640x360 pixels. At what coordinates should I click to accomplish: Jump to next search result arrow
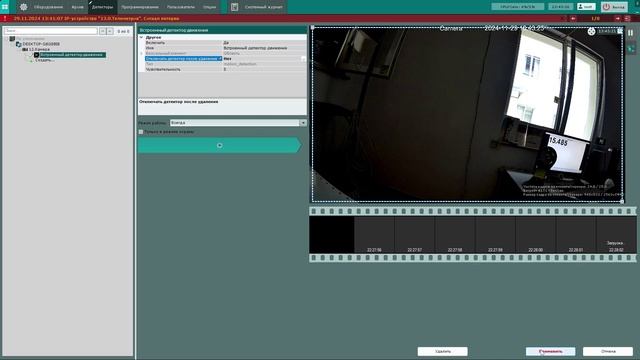click(x=110, y=31)
